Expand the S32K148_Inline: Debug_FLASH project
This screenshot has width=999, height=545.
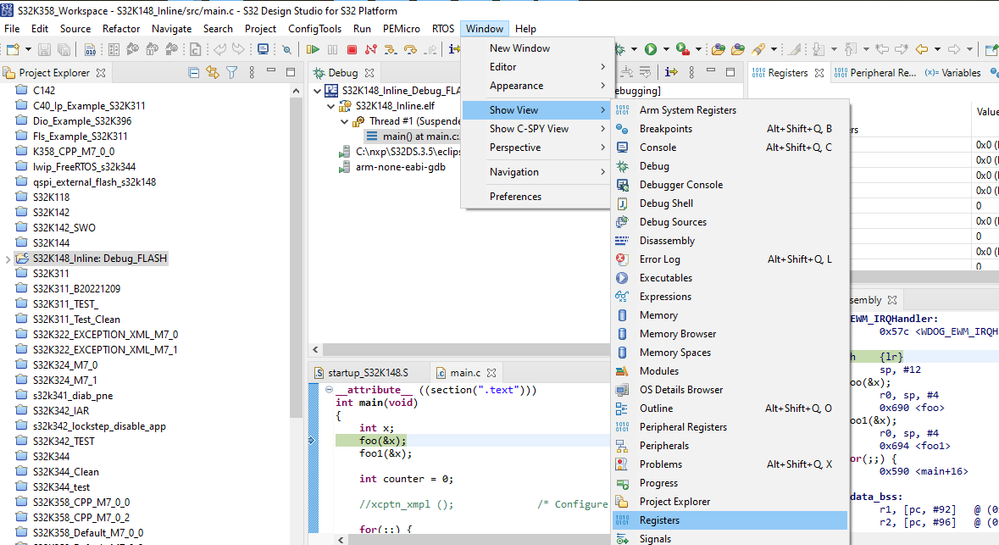(8, 259)
